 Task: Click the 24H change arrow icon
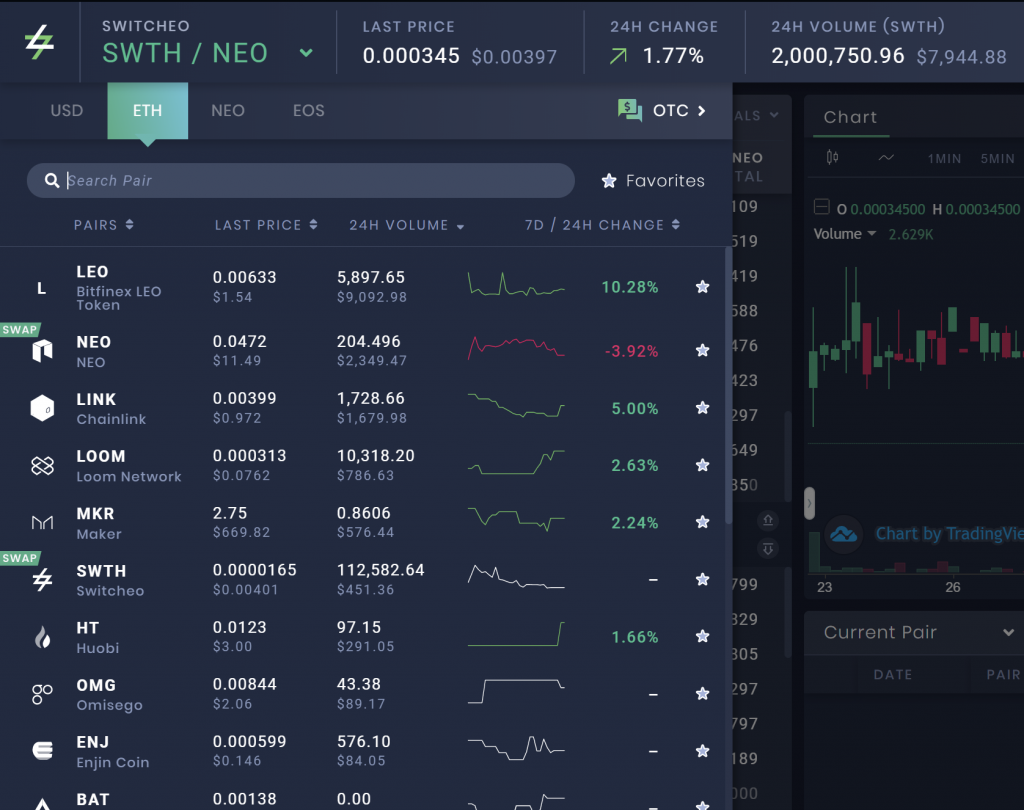(x=618, y=56)
